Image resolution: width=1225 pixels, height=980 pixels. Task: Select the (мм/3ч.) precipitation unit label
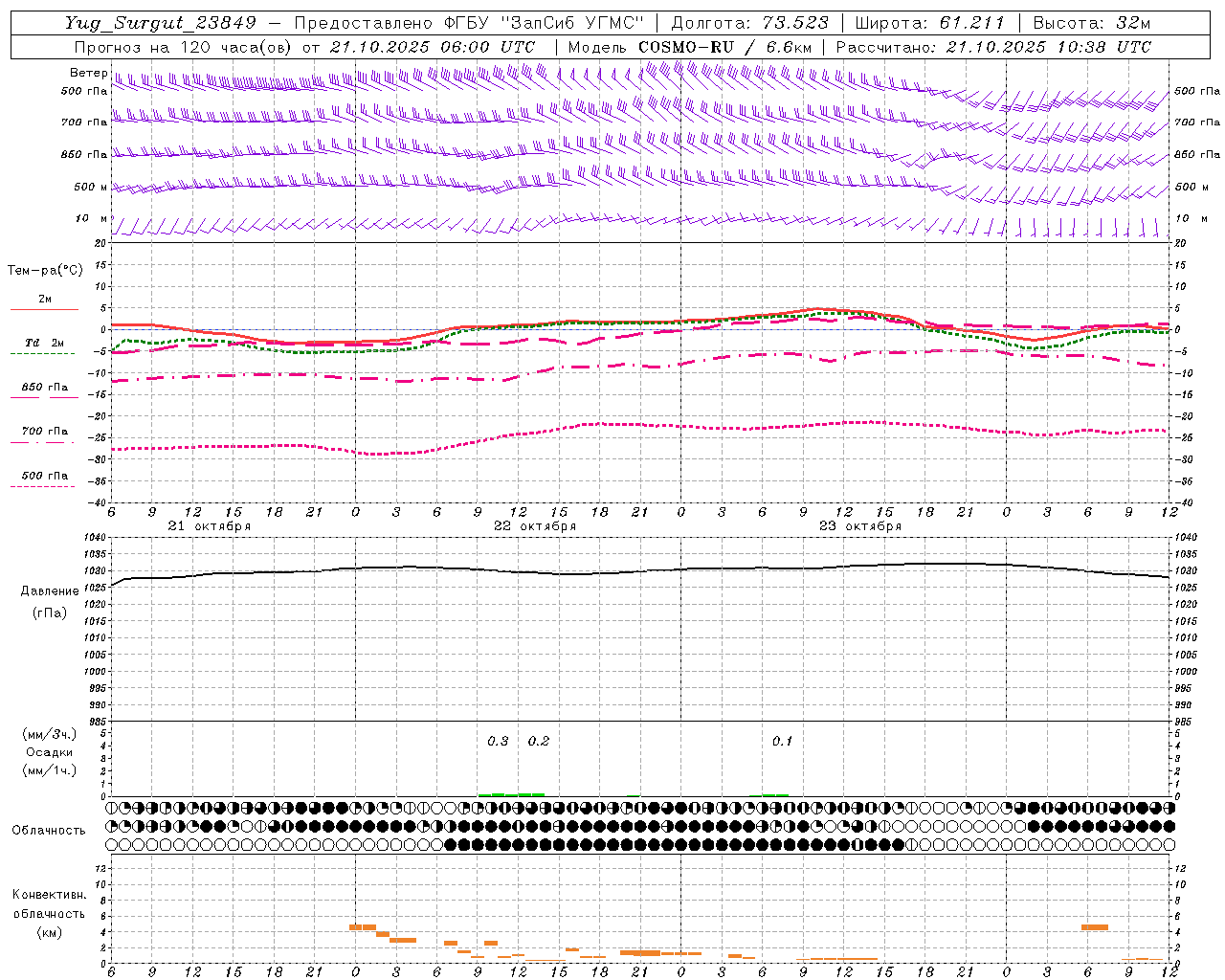(x=50, y=734)
